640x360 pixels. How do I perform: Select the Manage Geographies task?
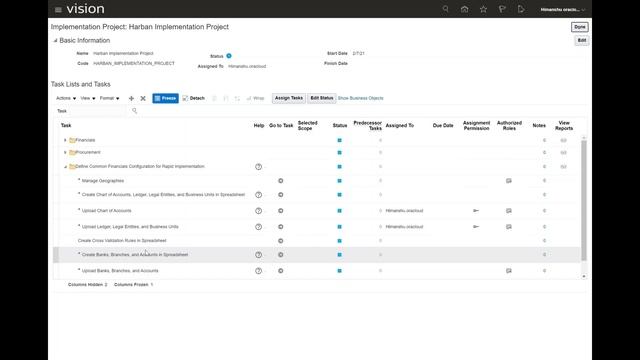click(x=102, y=181)
